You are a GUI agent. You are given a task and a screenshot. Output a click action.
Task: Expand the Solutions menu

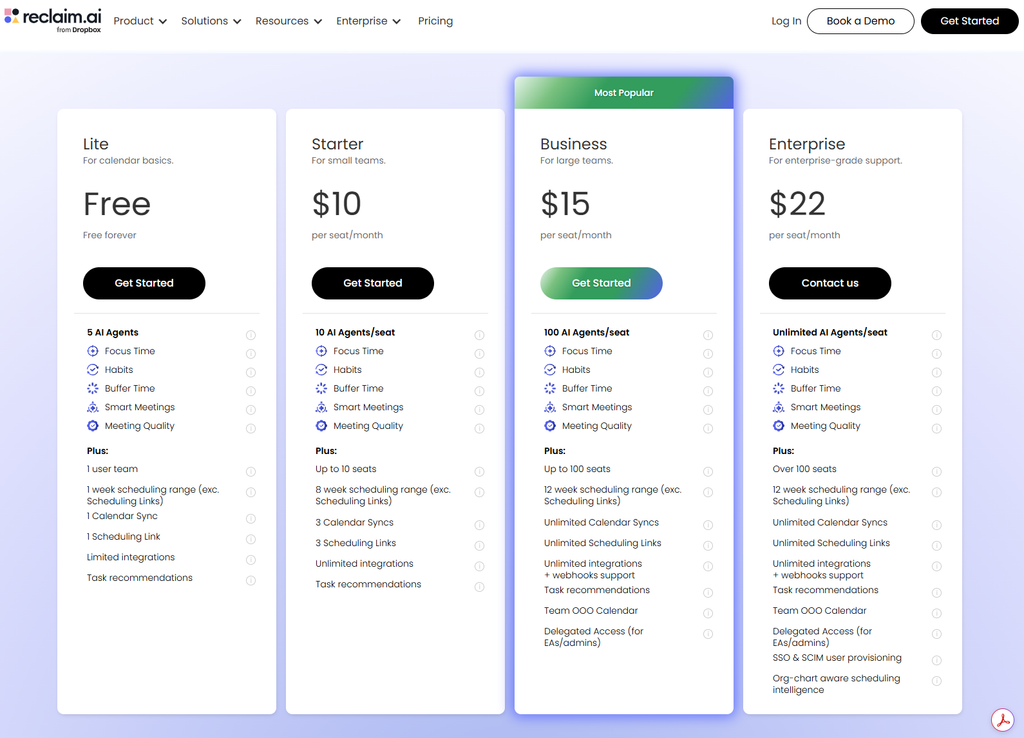click(211, 21)
